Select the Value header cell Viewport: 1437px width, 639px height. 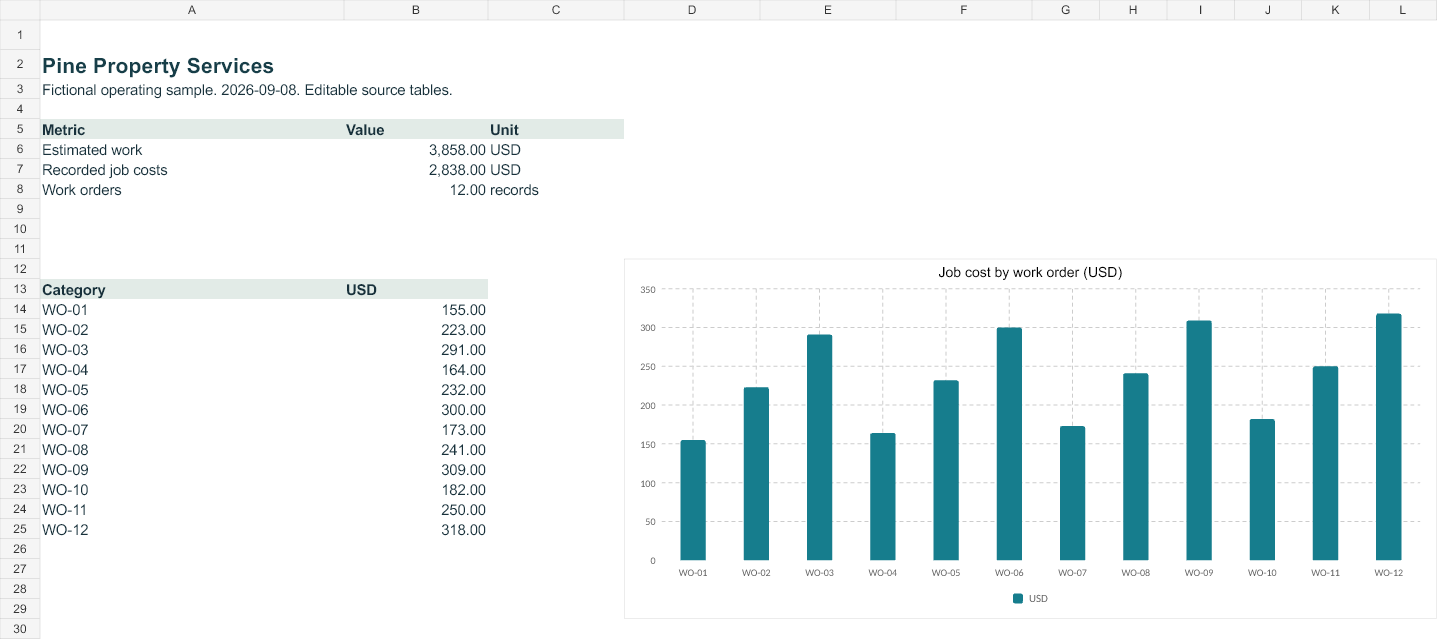(x=416, y=129)
